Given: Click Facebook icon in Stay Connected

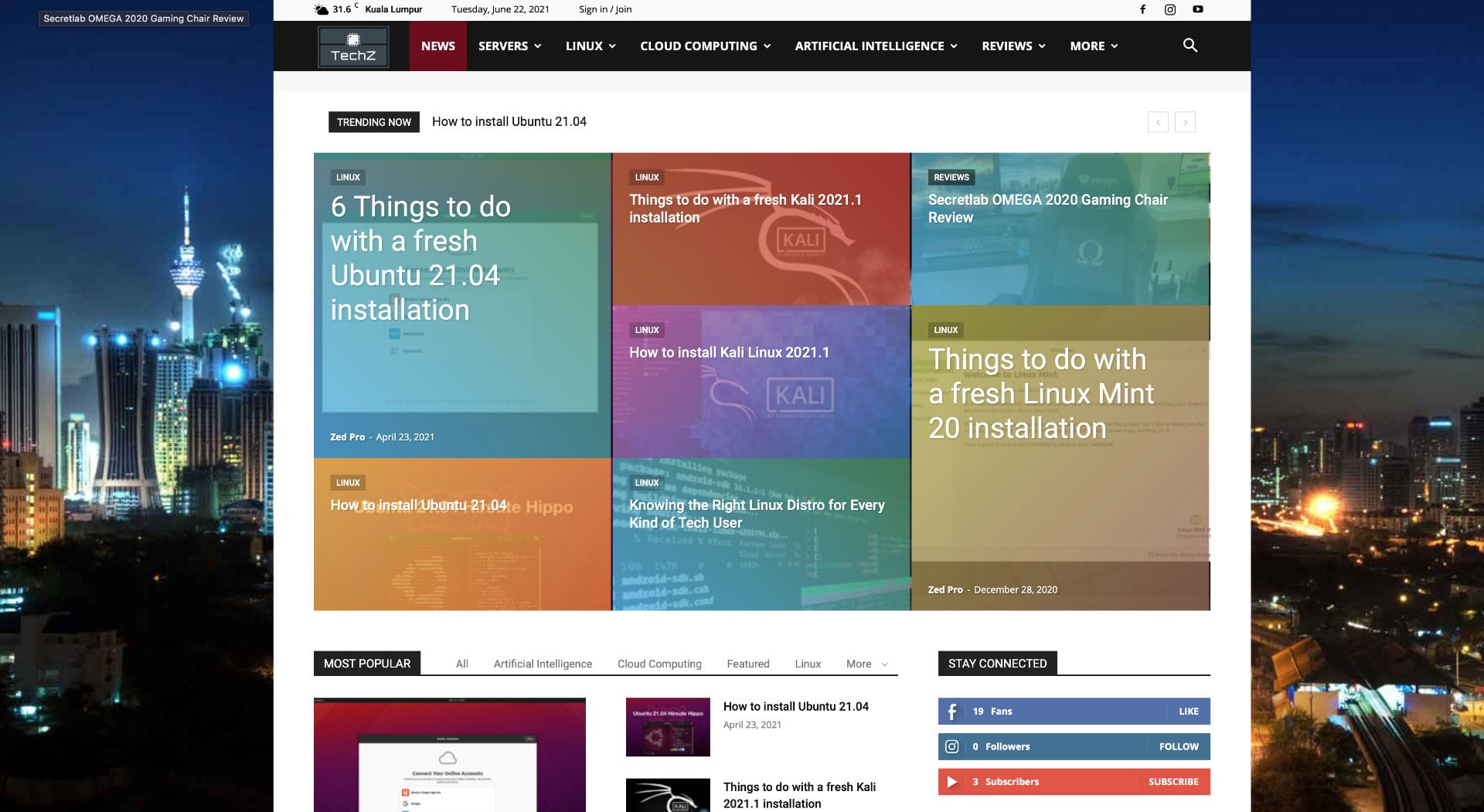Looking at the screenshot, I should 952,712.
